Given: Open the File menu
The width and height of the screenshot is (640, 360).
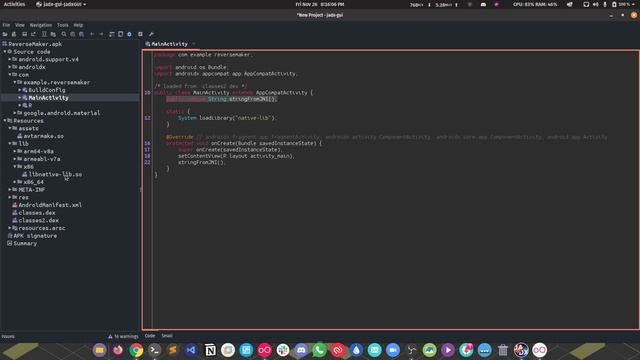Looking at the screenshot, I should tap(6, 25).
